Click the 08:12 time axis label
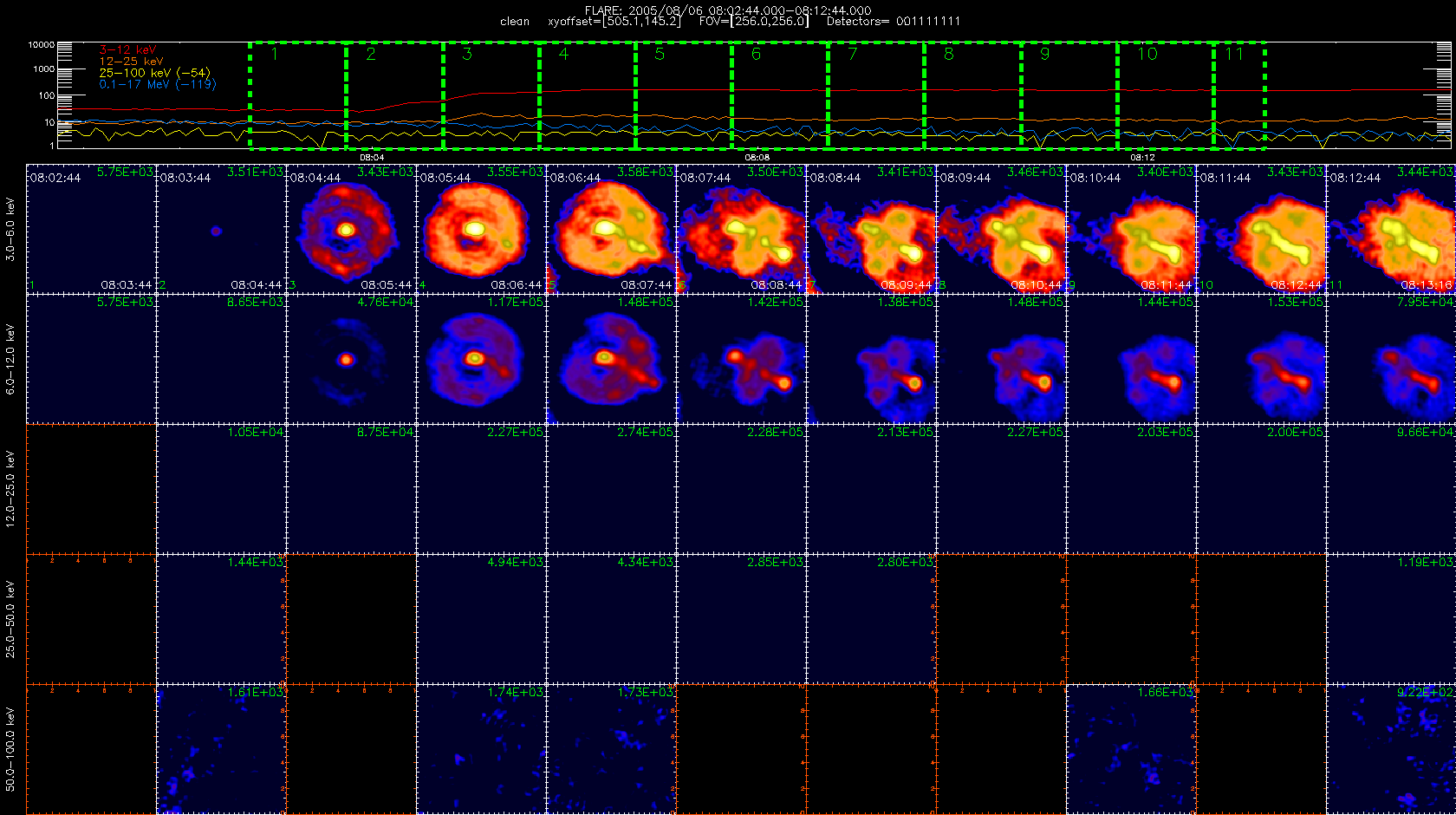The width and height of the screenshot is (1456, 815). click(1142, 158)
